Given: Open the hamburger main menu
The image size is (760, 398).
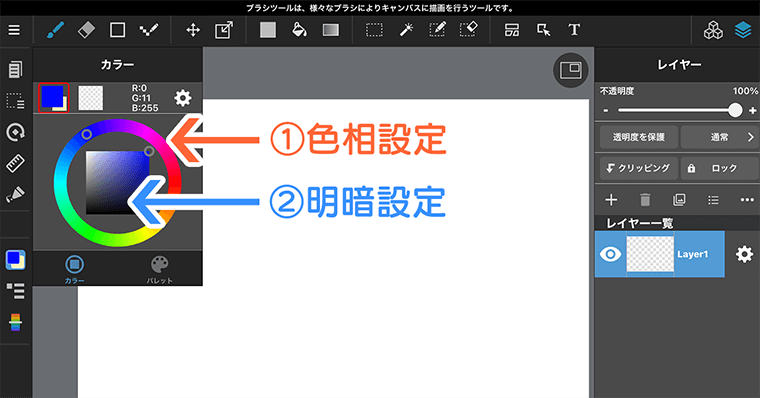Looking at the screenshot, I should (x=15, y=30).
